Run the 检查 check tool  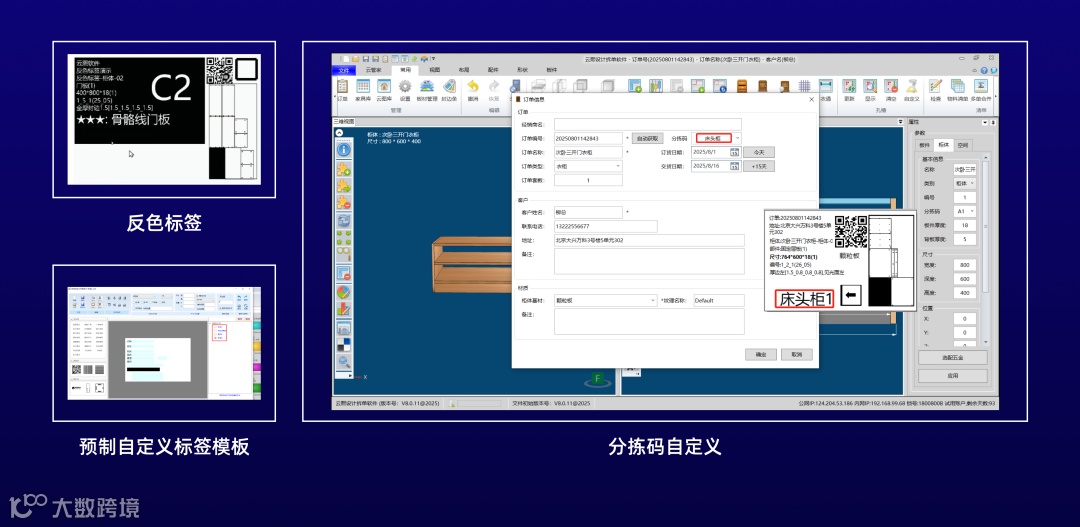pyautogui.click(x=935, y=90)
